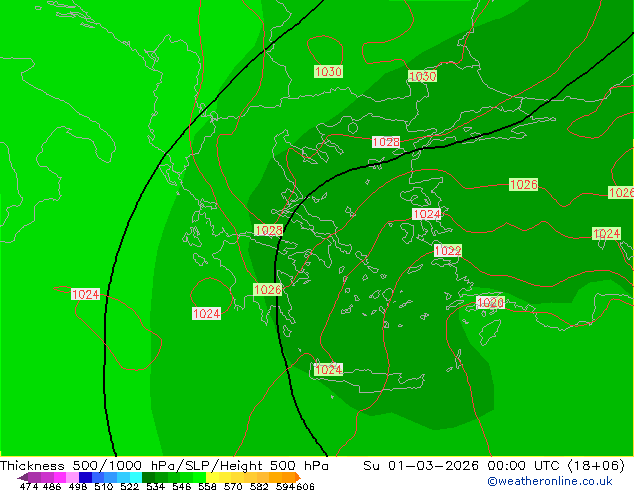Click the cyan legend swatch beside 522
The height and width of the screenshot is (490, 634).
(136, 477)
